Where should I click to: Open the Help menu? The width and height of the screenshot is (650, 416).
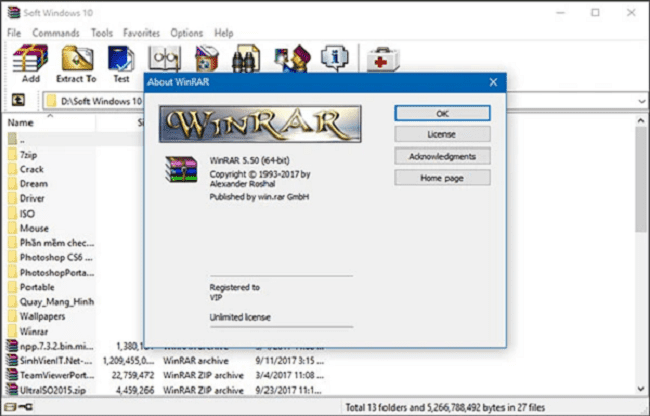(x=223, y=33)
